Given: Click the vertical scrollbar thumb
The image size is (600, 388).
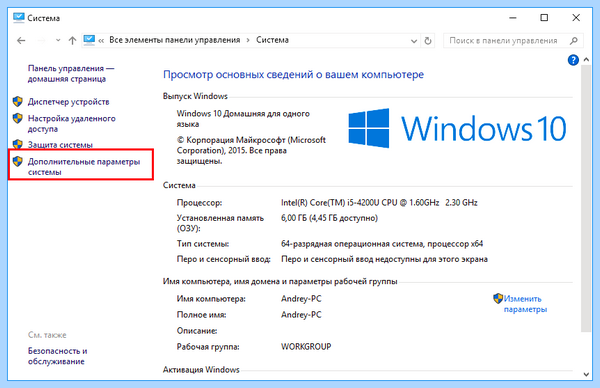Looking at the screenshot, I should coord(586,198).
